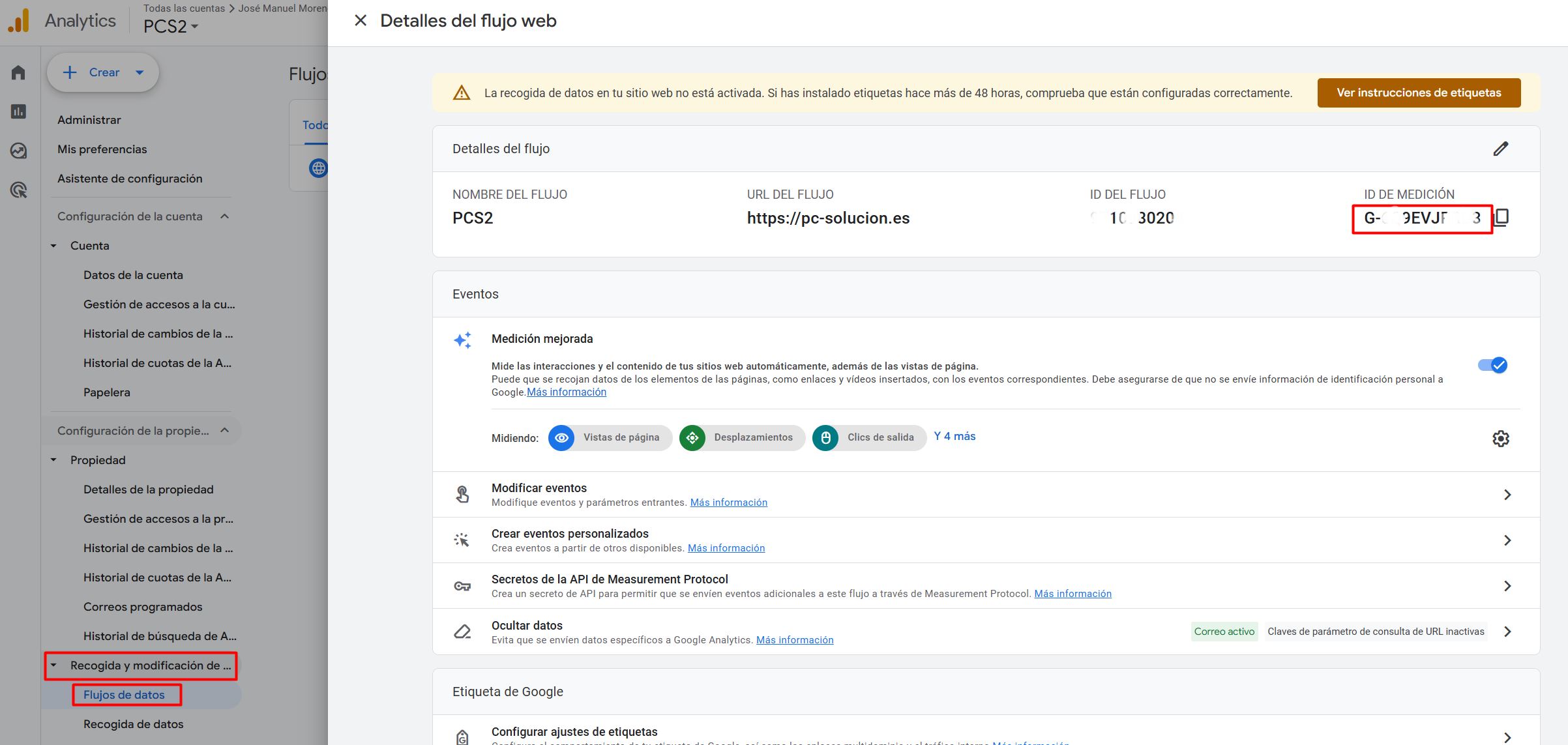Image resolution: width=1568 pixels, height=745 pixels.
Task: Click the Analytics logo icon
Action: [x=20, y=21]
